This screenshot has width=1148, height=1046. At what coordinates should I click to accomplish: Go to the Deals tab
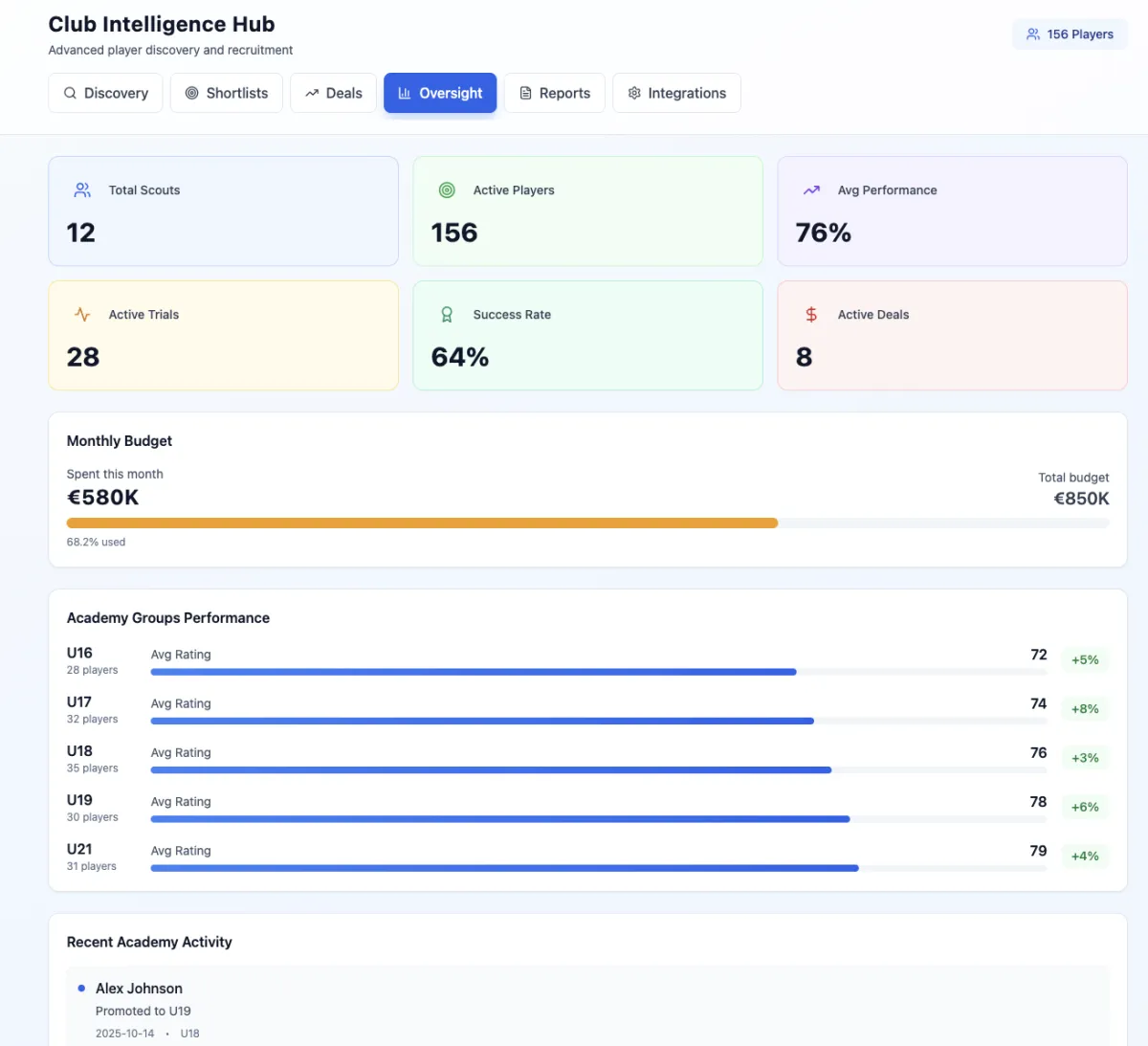(334, 93)
